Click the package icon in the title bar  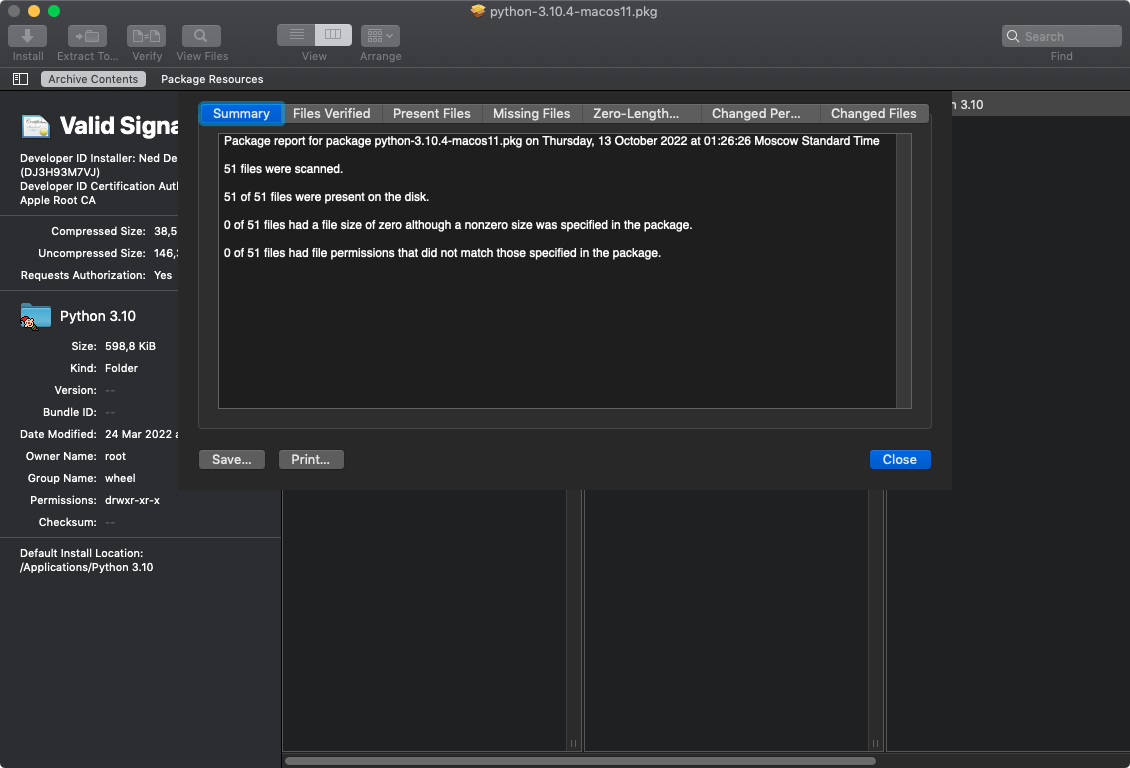(x=478, y=12)
